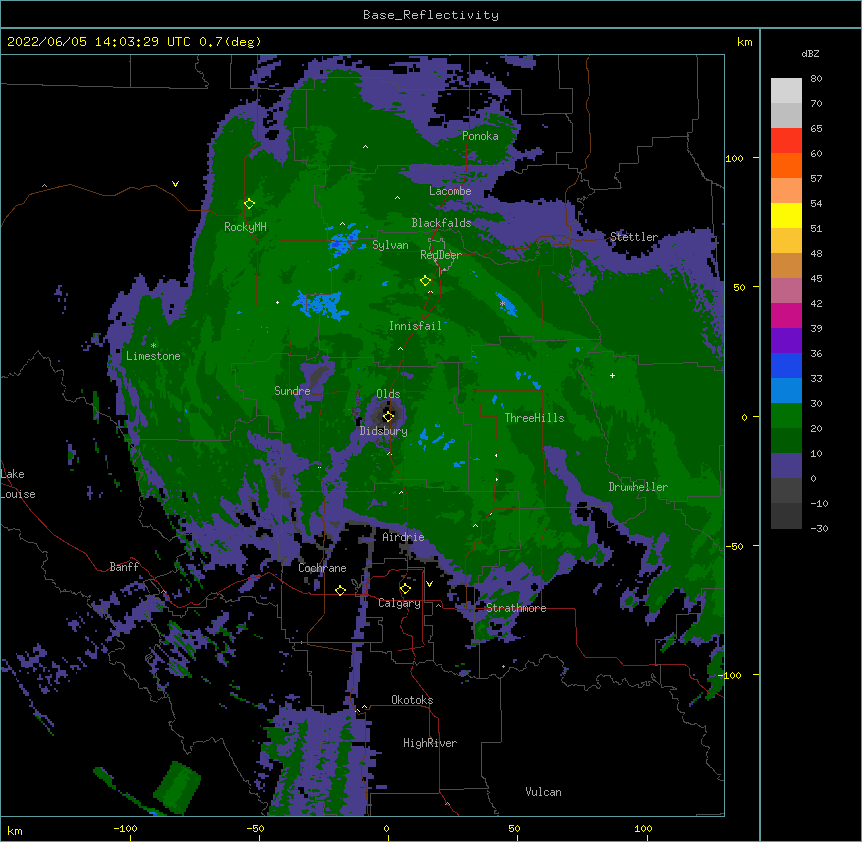The image size is (862, 842).
Task: Select the light gray 80 dBZ legend swatch
Action: [x=786, y=91]
